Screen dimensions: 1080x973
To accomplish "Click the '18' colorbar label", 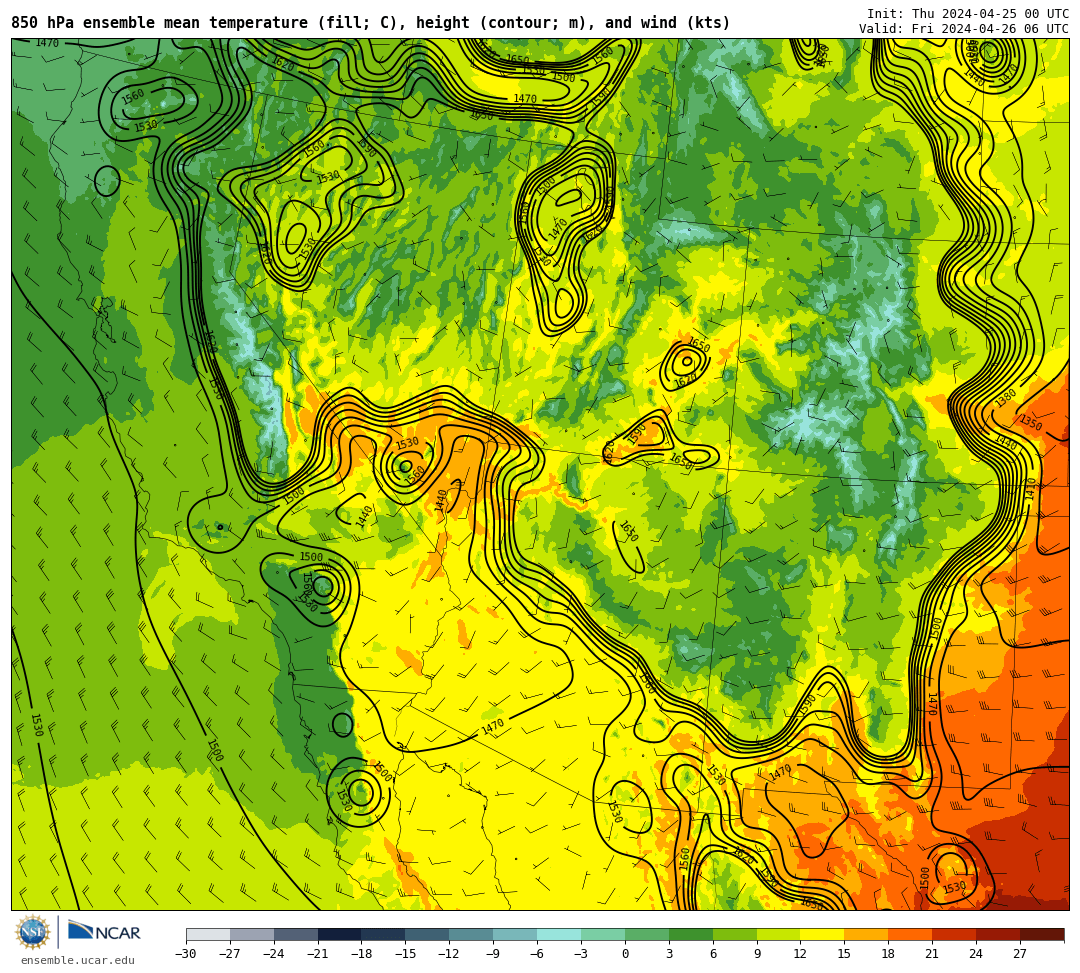I will click(889, 954).
